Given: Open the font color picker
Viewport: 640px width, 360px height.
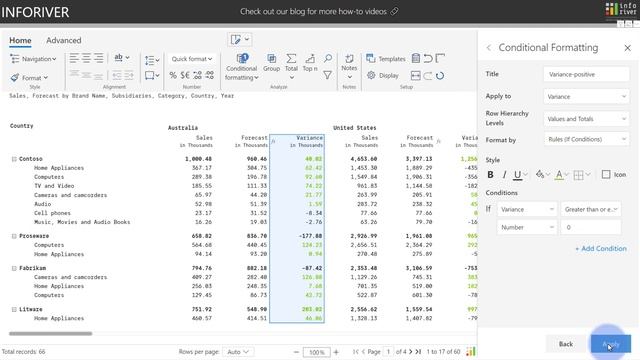Looking at the screenshot, I should pos(562,175).
